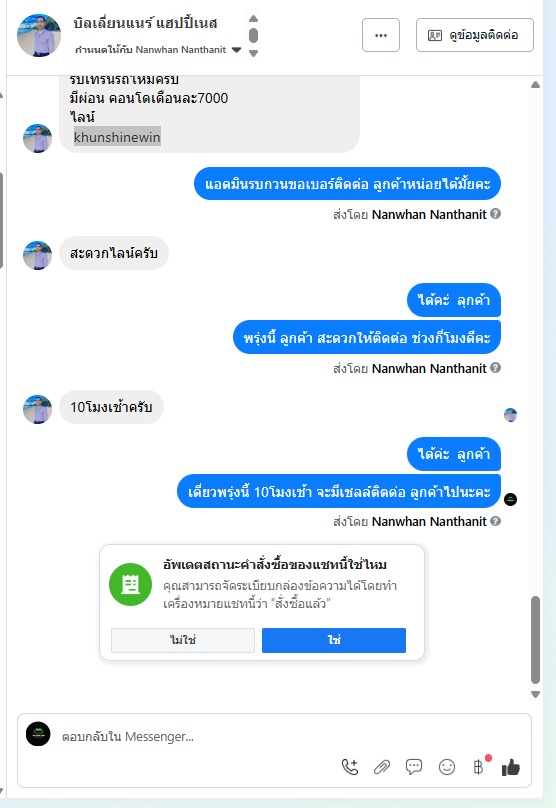Attach a file with the paperclip icon
The height and width of the screenshot is (808, 556).
coord(382,767)
